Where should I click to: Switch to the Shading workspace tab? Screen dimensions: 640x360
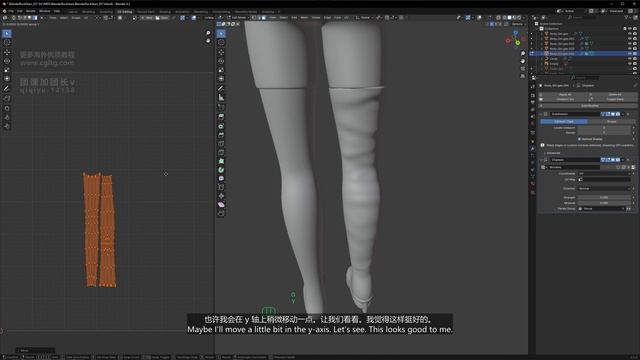point(165,11)
